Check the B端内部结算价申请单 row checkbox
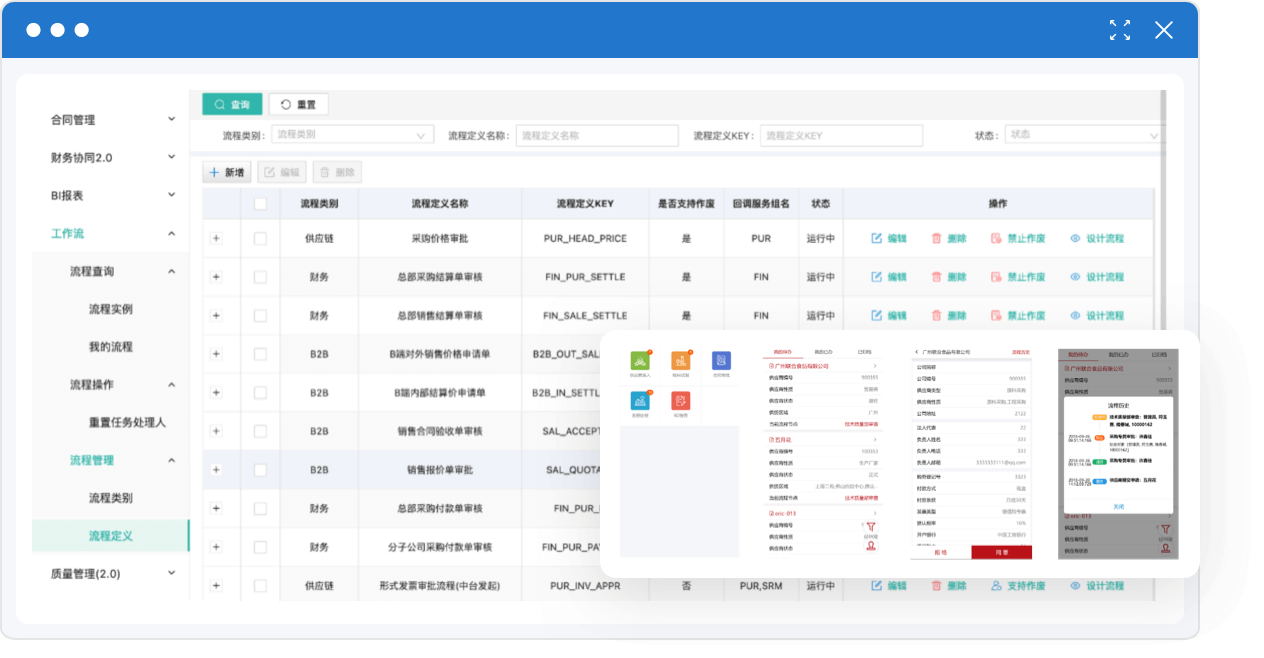Viewport: 1264px width, 658px height. point(261,392)
